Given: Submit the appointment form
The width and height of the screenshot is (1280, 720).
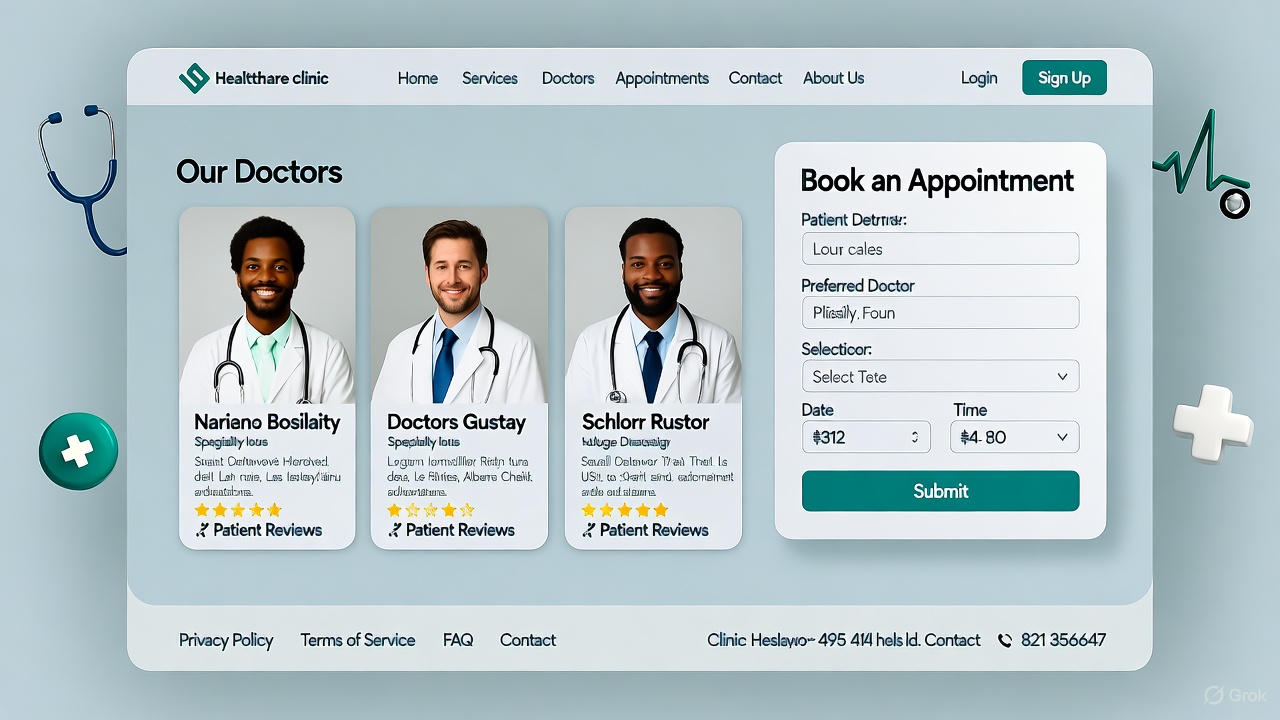Looking at the screenshot, I should (x=940, y=491).
